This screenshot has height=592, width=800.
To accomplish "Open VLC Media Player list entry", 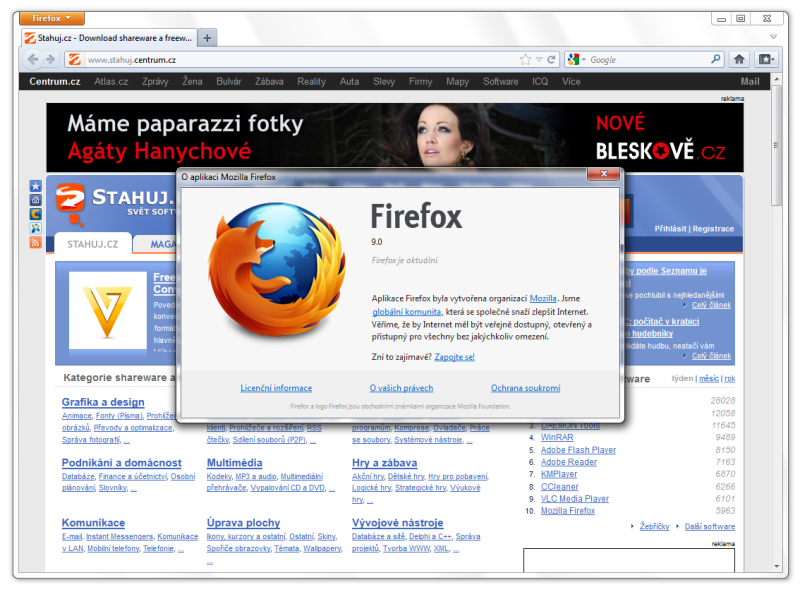I will (574, 499).
